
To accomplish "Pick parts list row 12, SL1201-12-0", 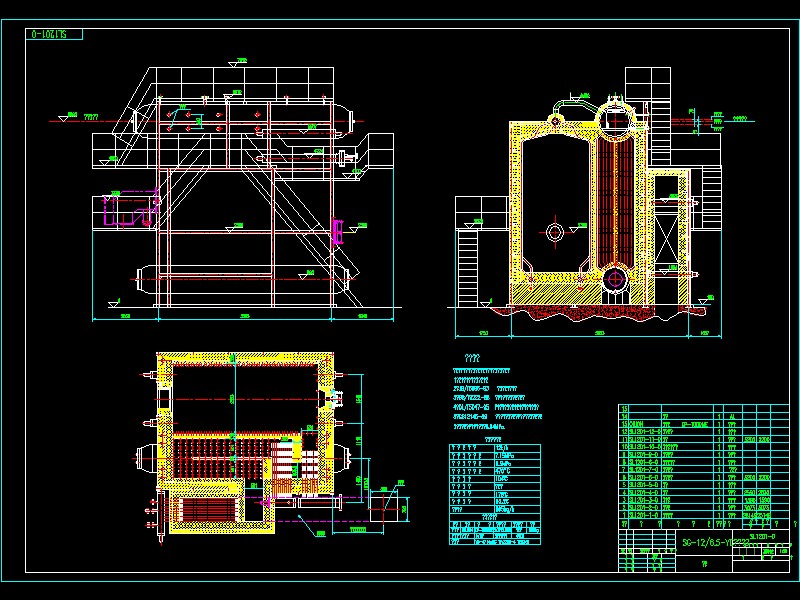I will pyautogui.click(x=704, y=432).
